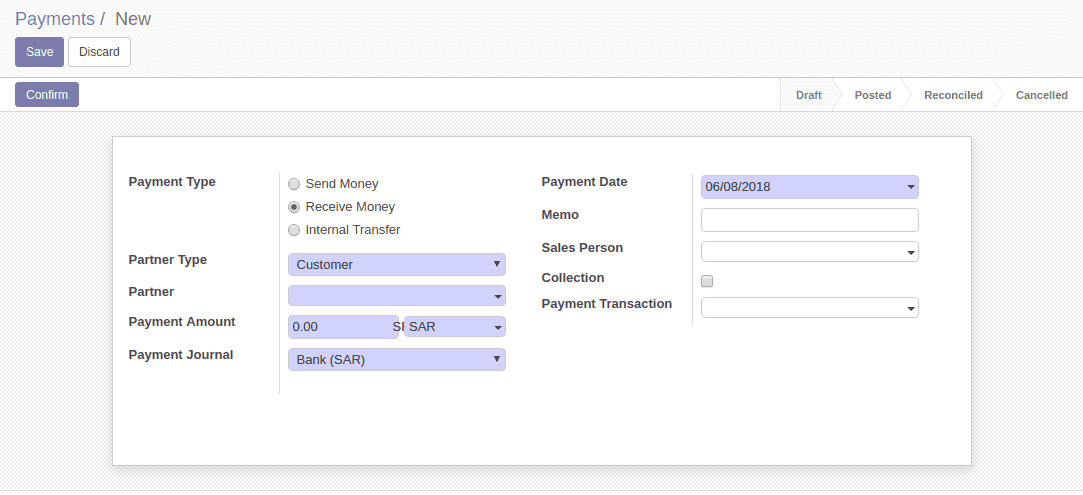1083x495 pixels.
Task: Confirm the payment
Action: coord(47,95)
